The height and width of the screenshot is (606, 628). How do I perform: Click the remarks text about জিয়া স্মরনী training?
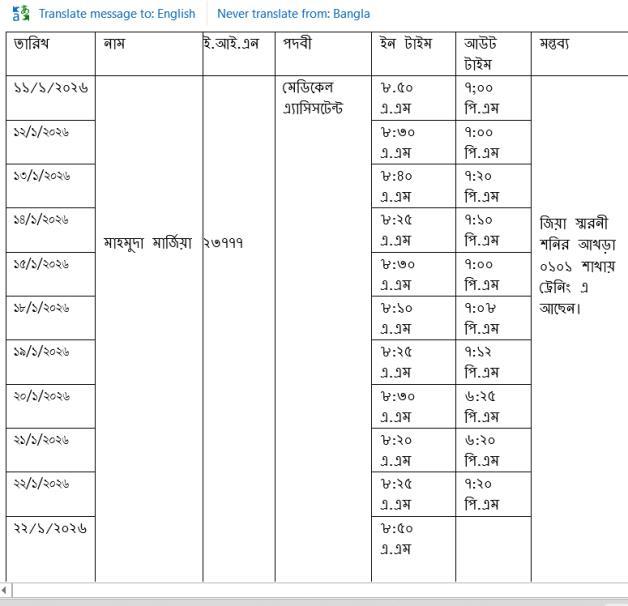coord(578,265)
